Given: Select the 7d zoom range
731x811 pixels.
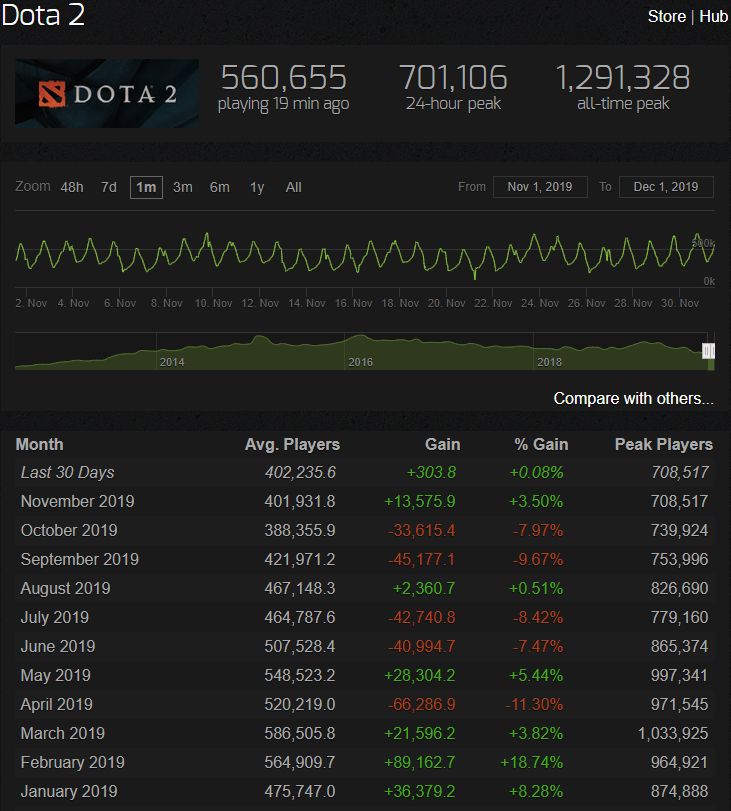Looking at the screenshot, I should click(109, 187).
